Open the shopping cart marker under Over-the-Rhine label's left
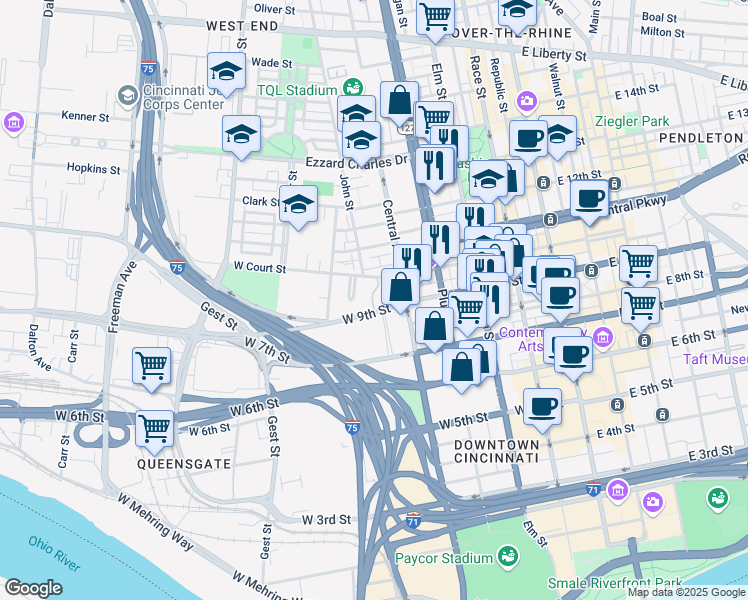The image size is (748, 600). pos(435,19)
